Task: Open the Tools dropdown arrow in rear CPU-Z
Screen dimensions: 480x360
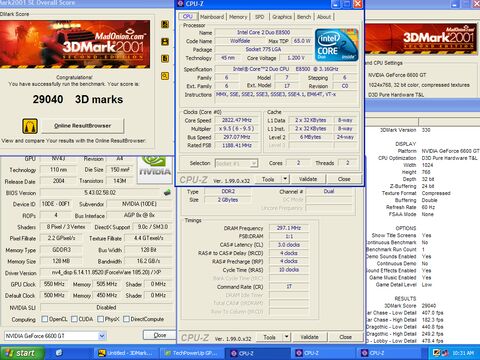Action: pyautogui.click(x=286, y=337)
